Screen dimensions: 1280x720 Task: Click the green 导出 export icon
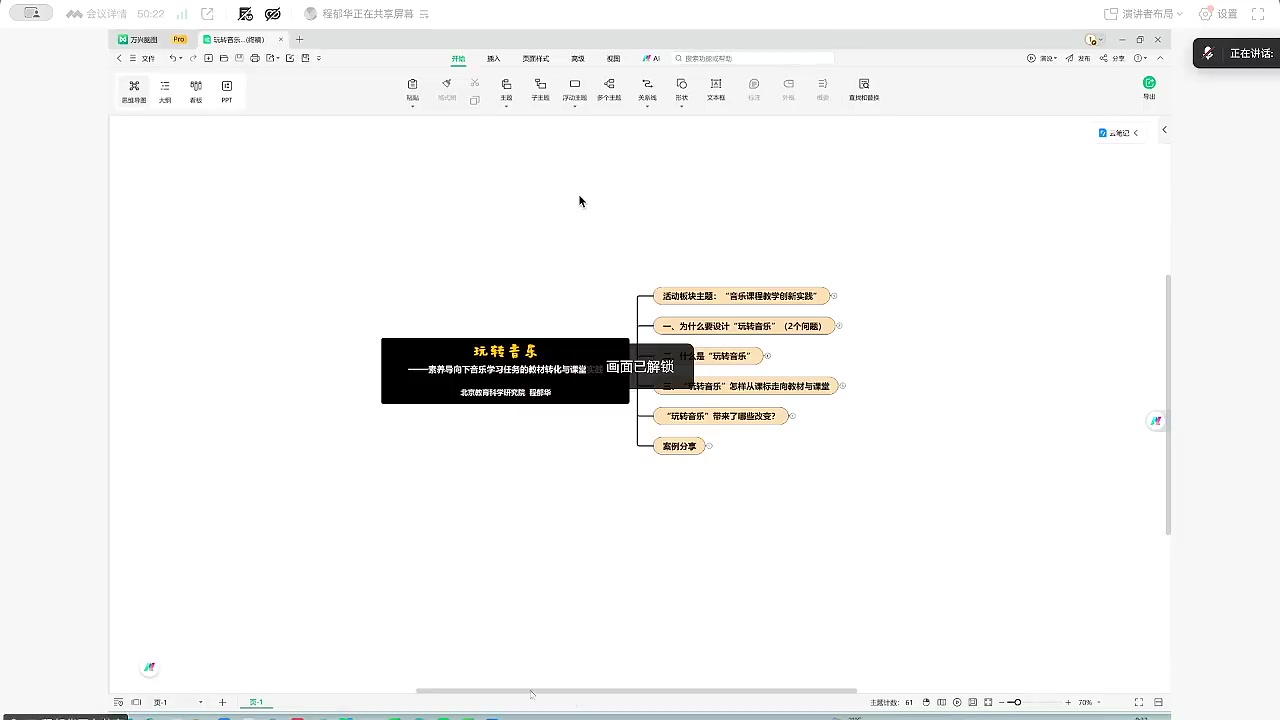tap(1149, 83)
